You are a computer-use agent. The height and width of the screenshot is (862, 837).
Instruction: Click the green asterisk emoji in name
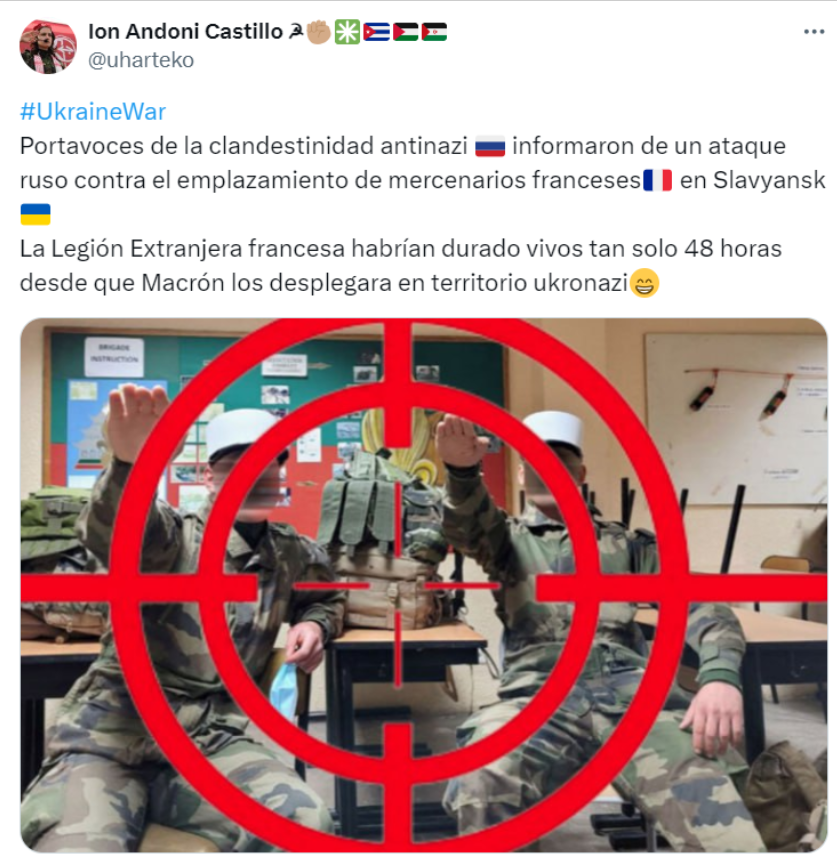point(347,32)
